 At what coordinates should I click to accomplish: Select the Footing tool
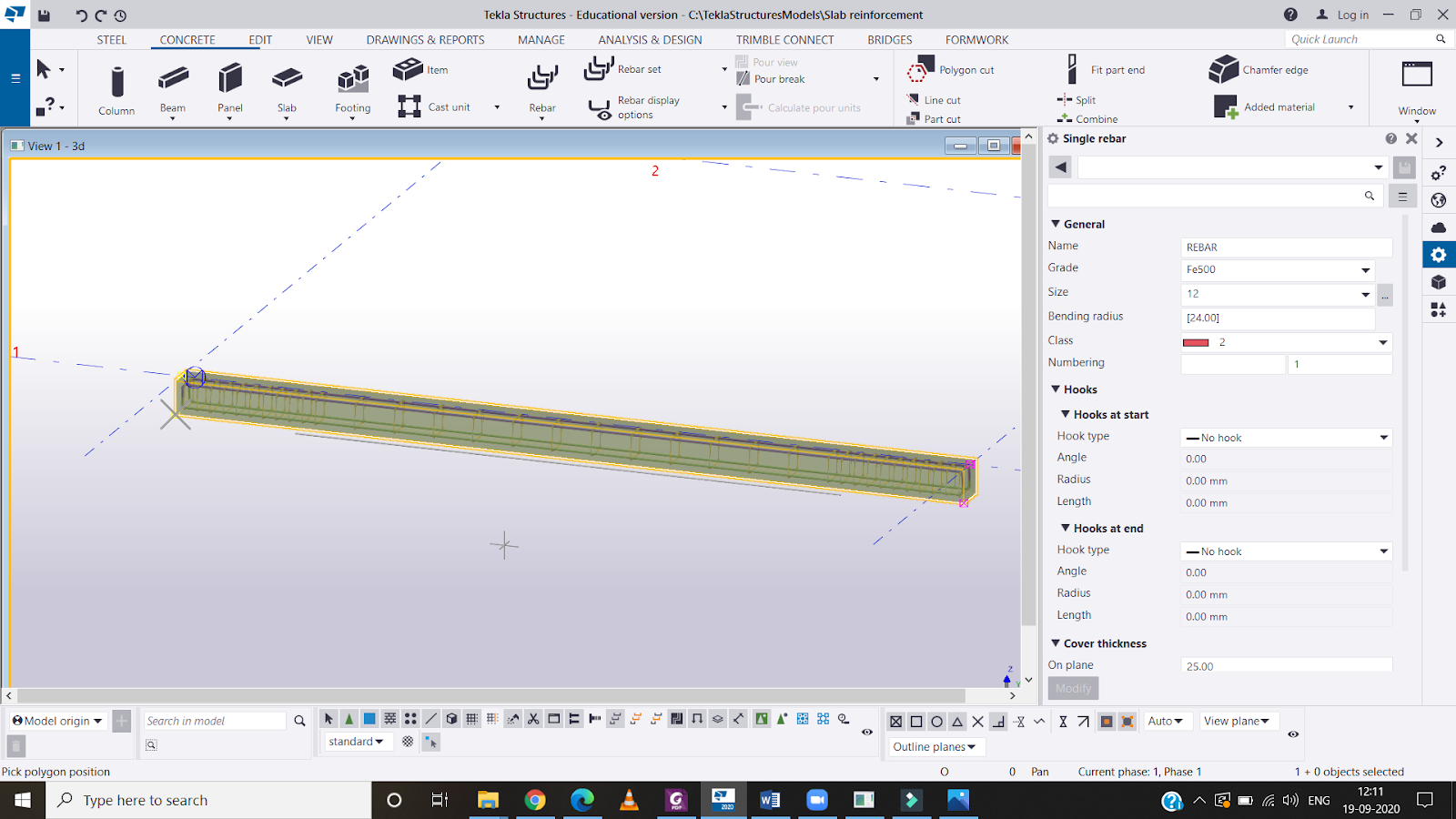pyautogui.click(x=353, y=82)
